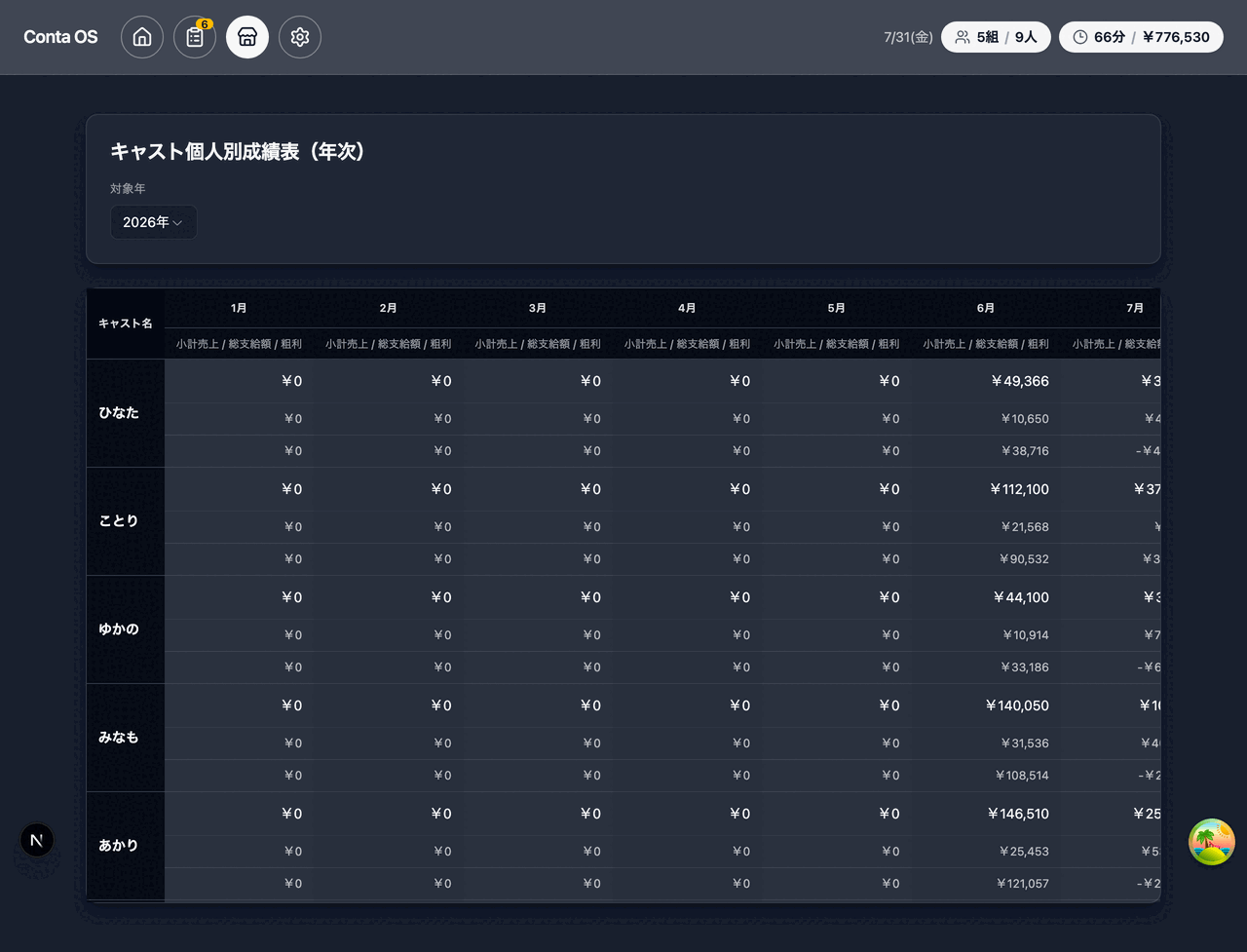Click ¥112,100 June sales for ことり
The width and height of the screenshot is (1247, 952).
1019,489
